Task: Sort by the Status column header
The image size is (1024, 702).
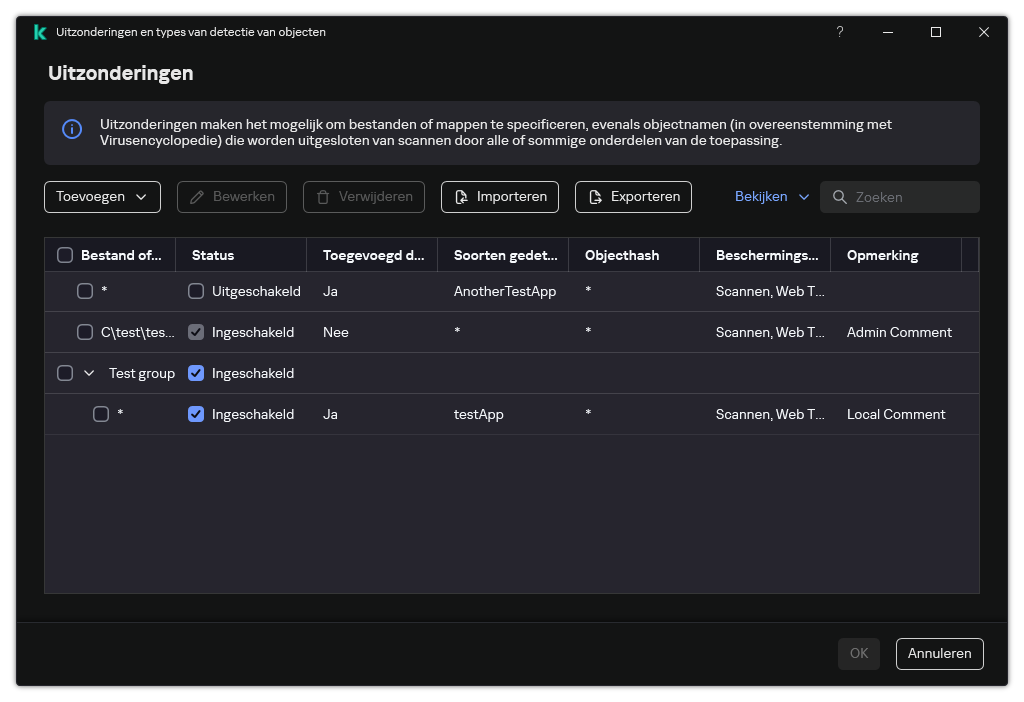Action: click(213, 255)
